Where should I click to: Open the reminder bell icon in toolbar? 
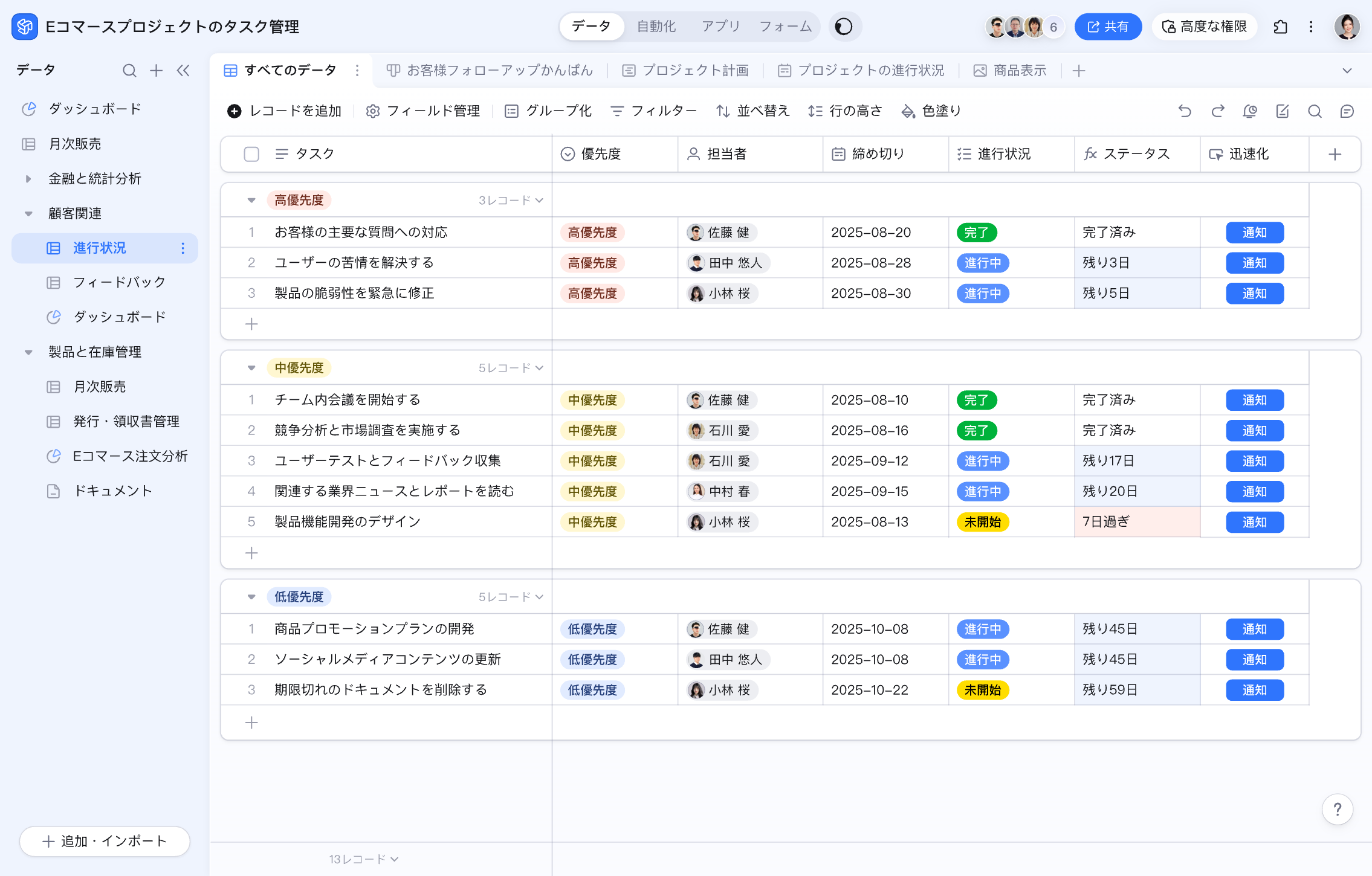[x=1250, y=111]
